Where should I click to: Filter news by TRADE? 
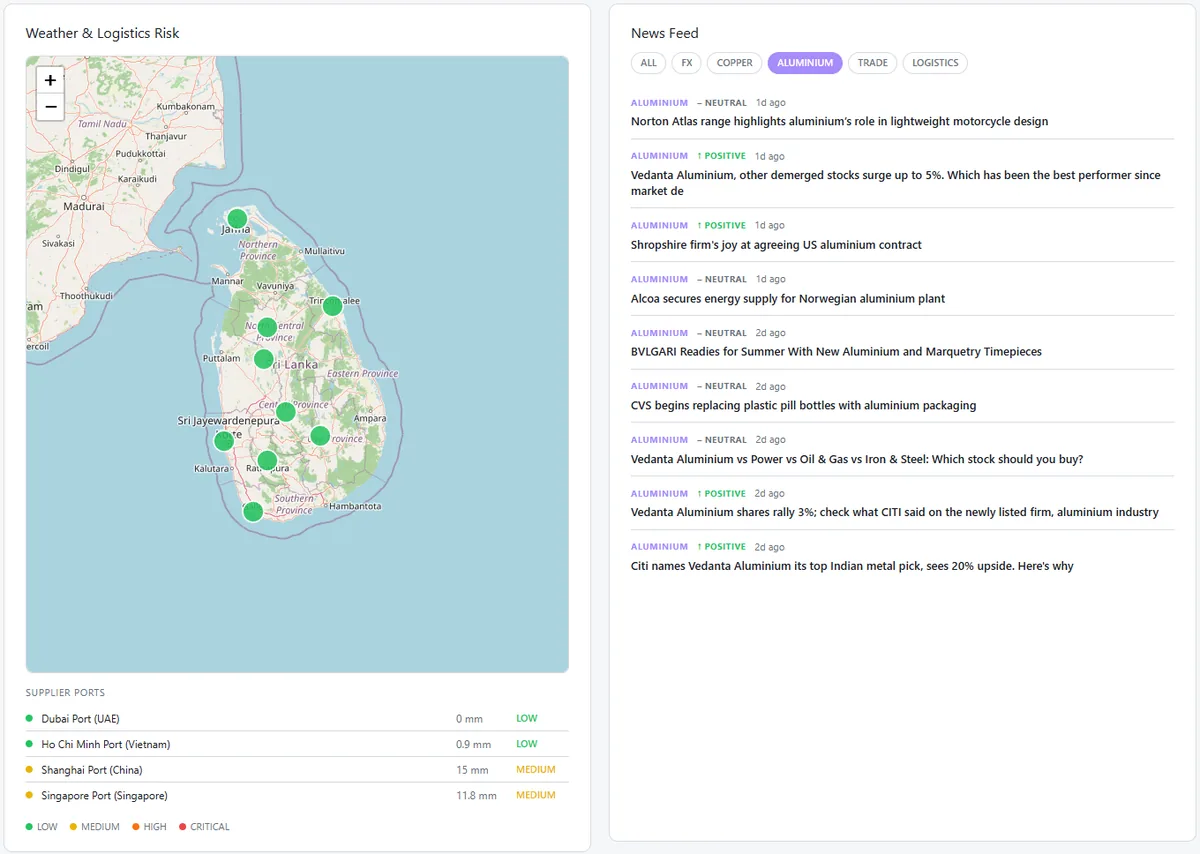click(x=872, y=63)
